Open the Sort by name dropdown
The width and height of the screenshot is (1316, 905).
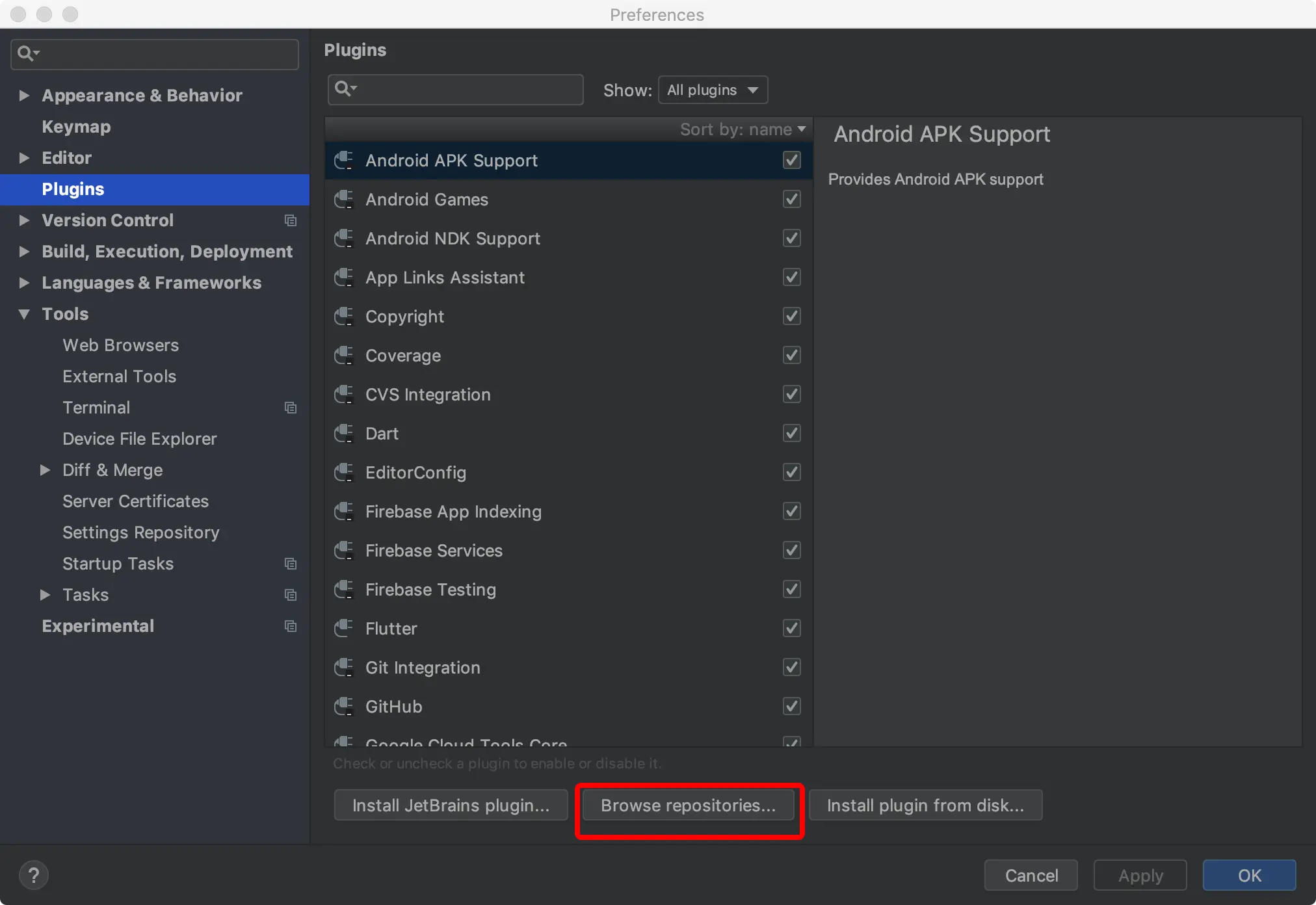click(x=743, y=129)
